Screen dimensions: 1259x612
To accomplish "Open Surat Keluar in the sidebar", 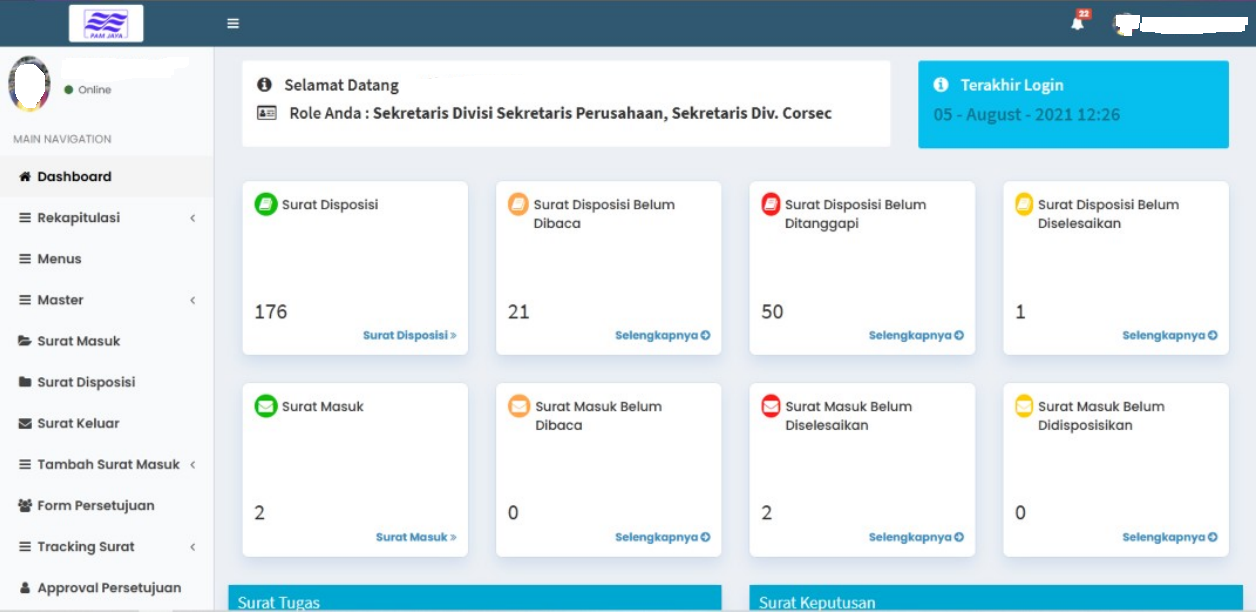I will click(78, 423).
